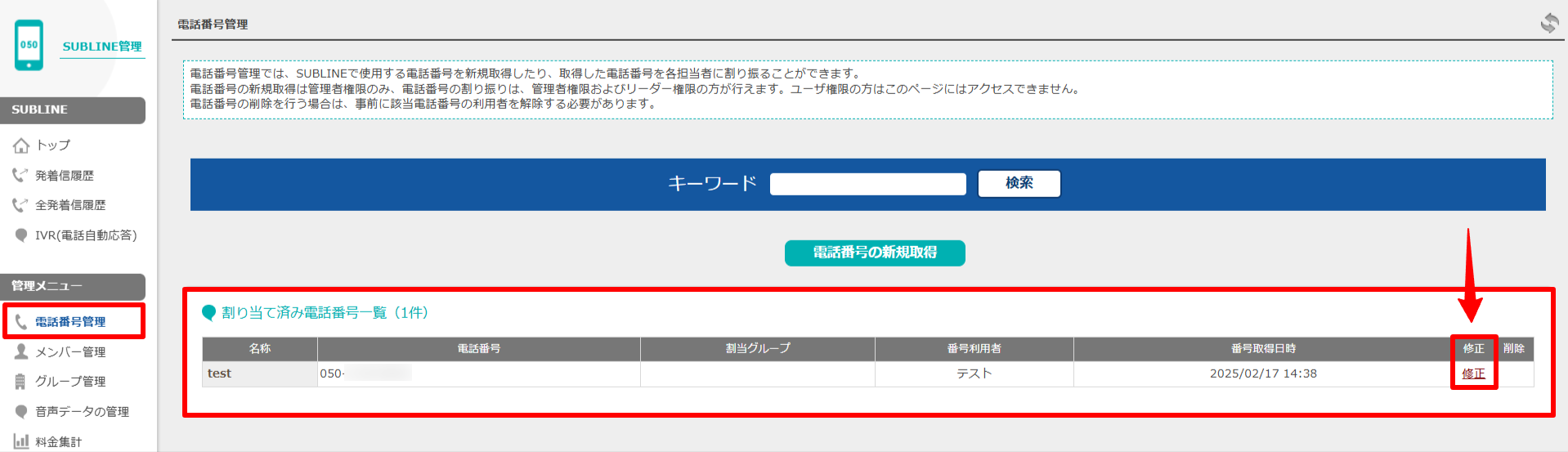Focus the キーワード search field
This screenshot has height=452, width=1568.
[x=868, y=184]
